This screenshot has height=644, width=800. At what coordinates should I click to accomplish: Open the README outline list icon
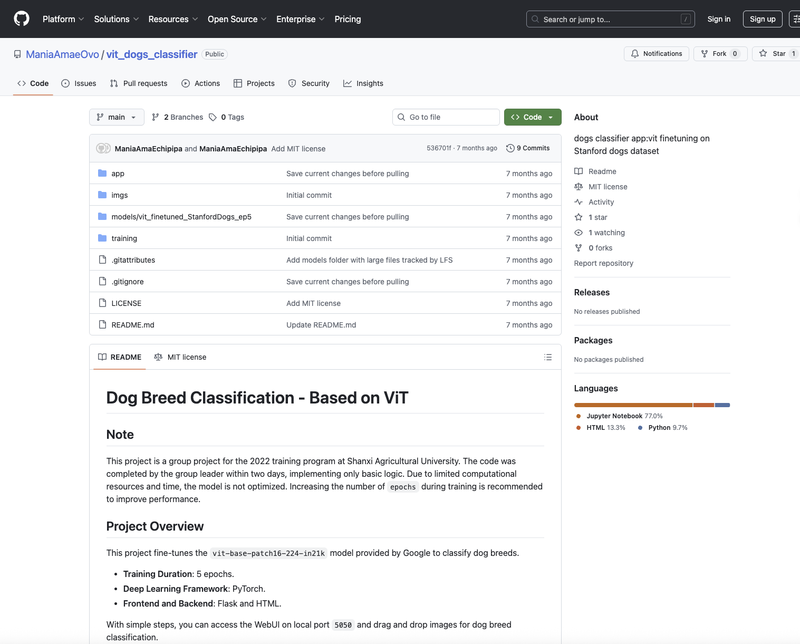coord(548,357)
